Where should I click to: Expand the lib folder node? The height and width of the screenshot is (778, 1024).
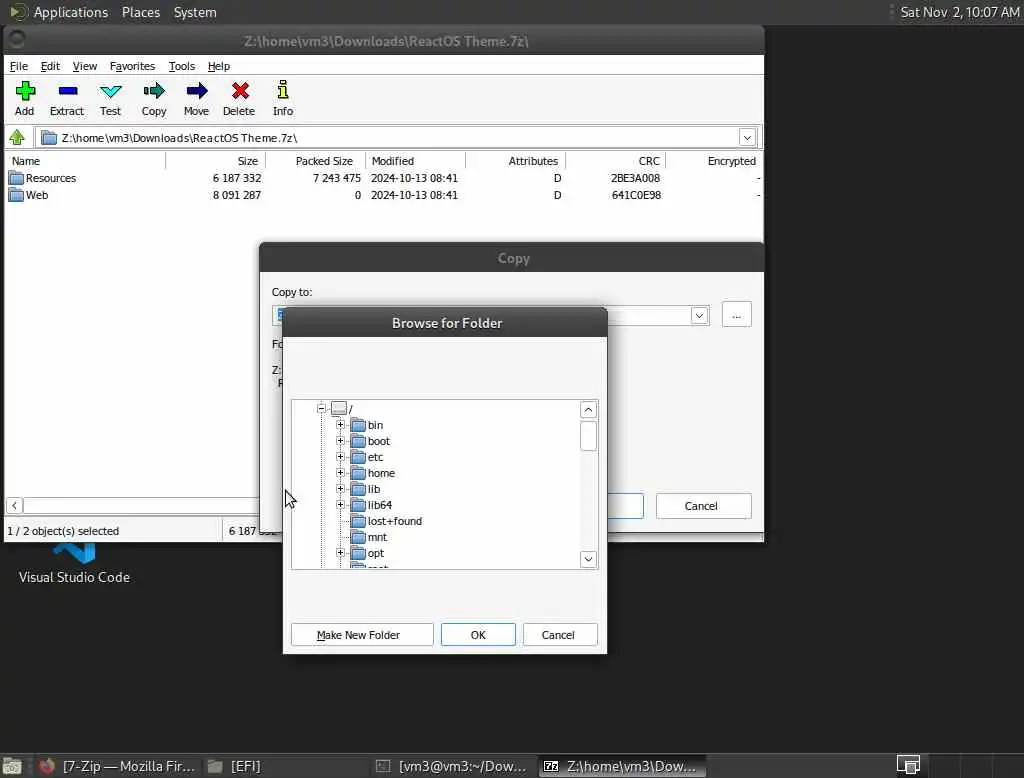340,489
